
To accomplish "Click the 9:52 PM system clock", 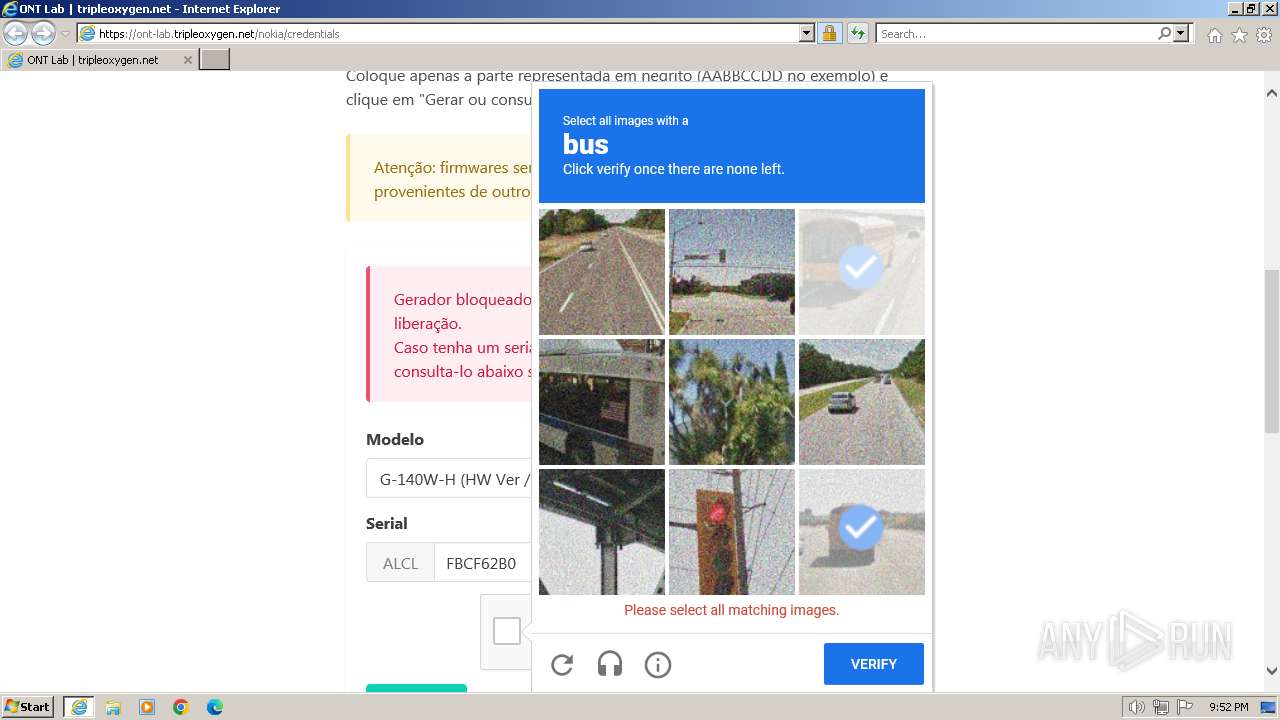I will [1228, 707].
